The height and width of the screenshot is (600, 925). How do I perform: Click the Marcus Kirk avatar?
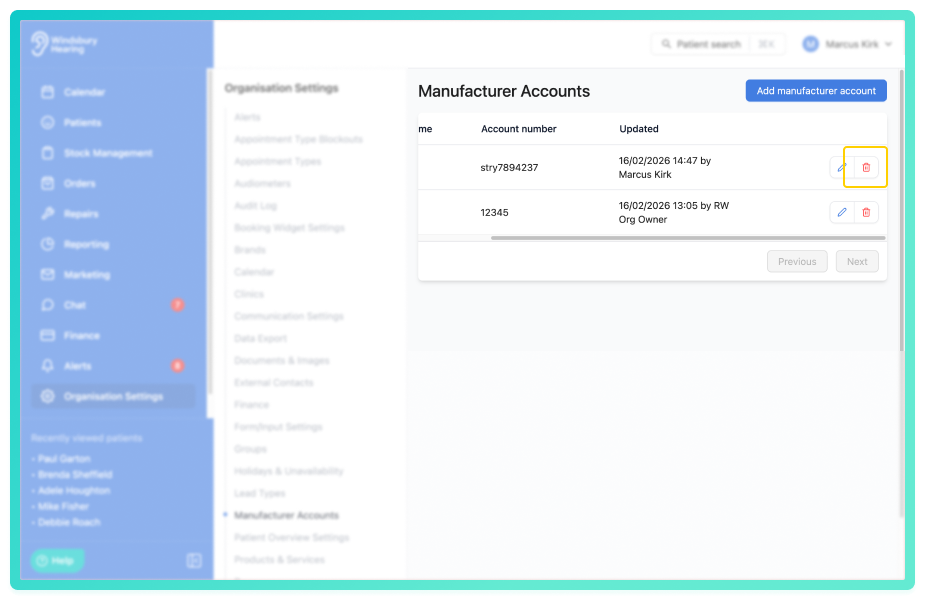[x=811, y=44]
